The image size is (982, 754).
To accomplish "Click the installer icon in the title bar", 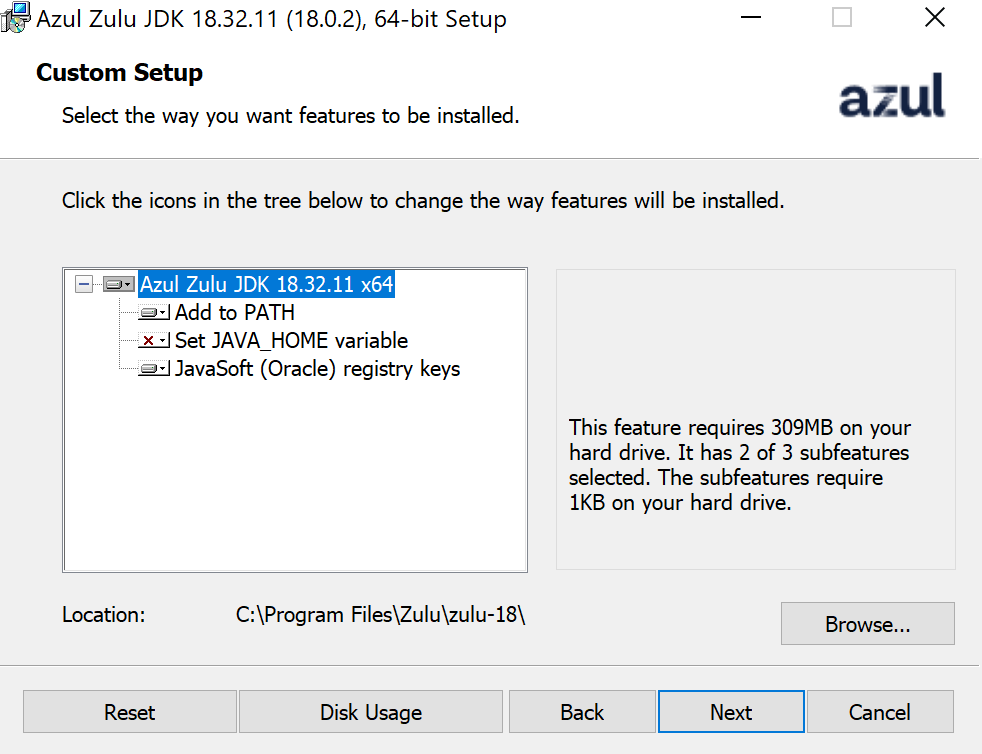I will coord(16,18).
